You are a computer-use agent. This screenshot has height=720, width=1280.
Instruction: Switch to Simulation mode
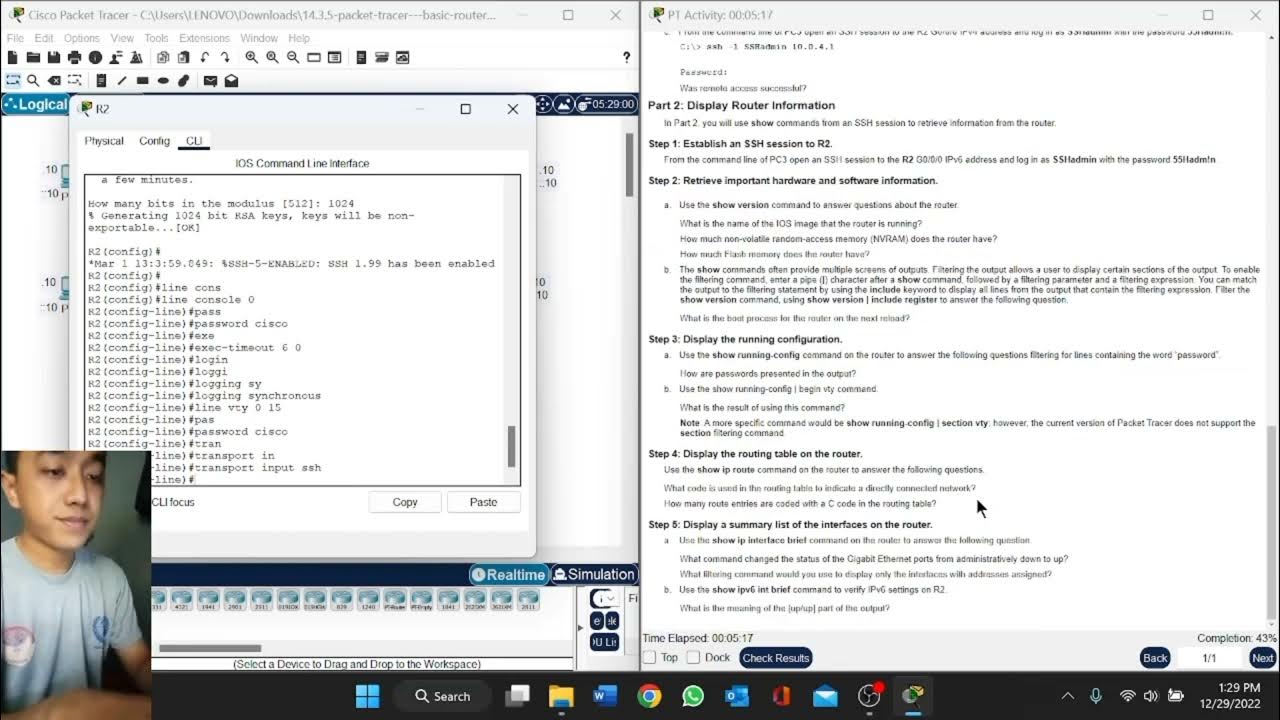(594, 574)
